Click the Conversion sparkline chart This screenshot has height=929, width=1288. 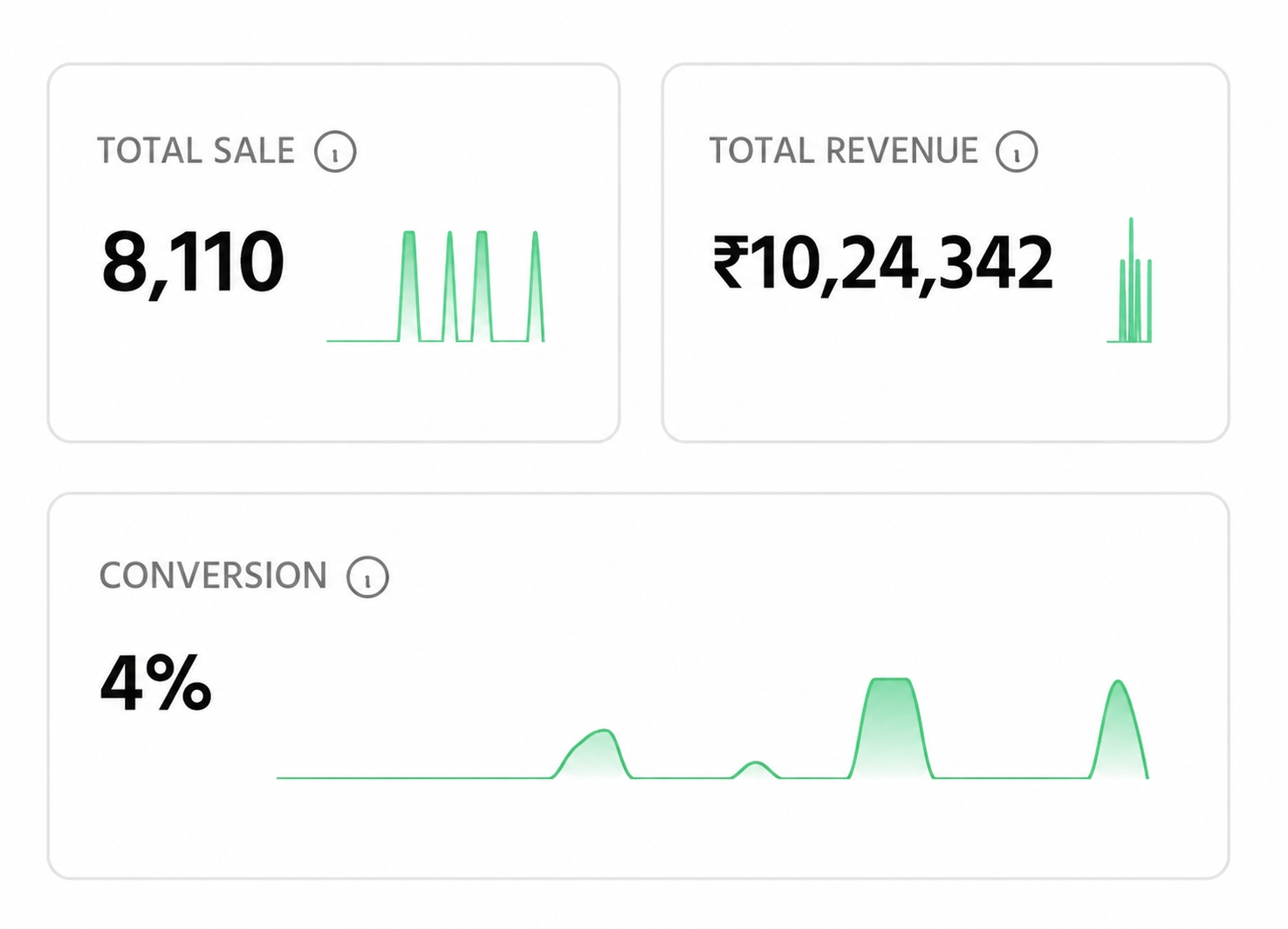712,728
